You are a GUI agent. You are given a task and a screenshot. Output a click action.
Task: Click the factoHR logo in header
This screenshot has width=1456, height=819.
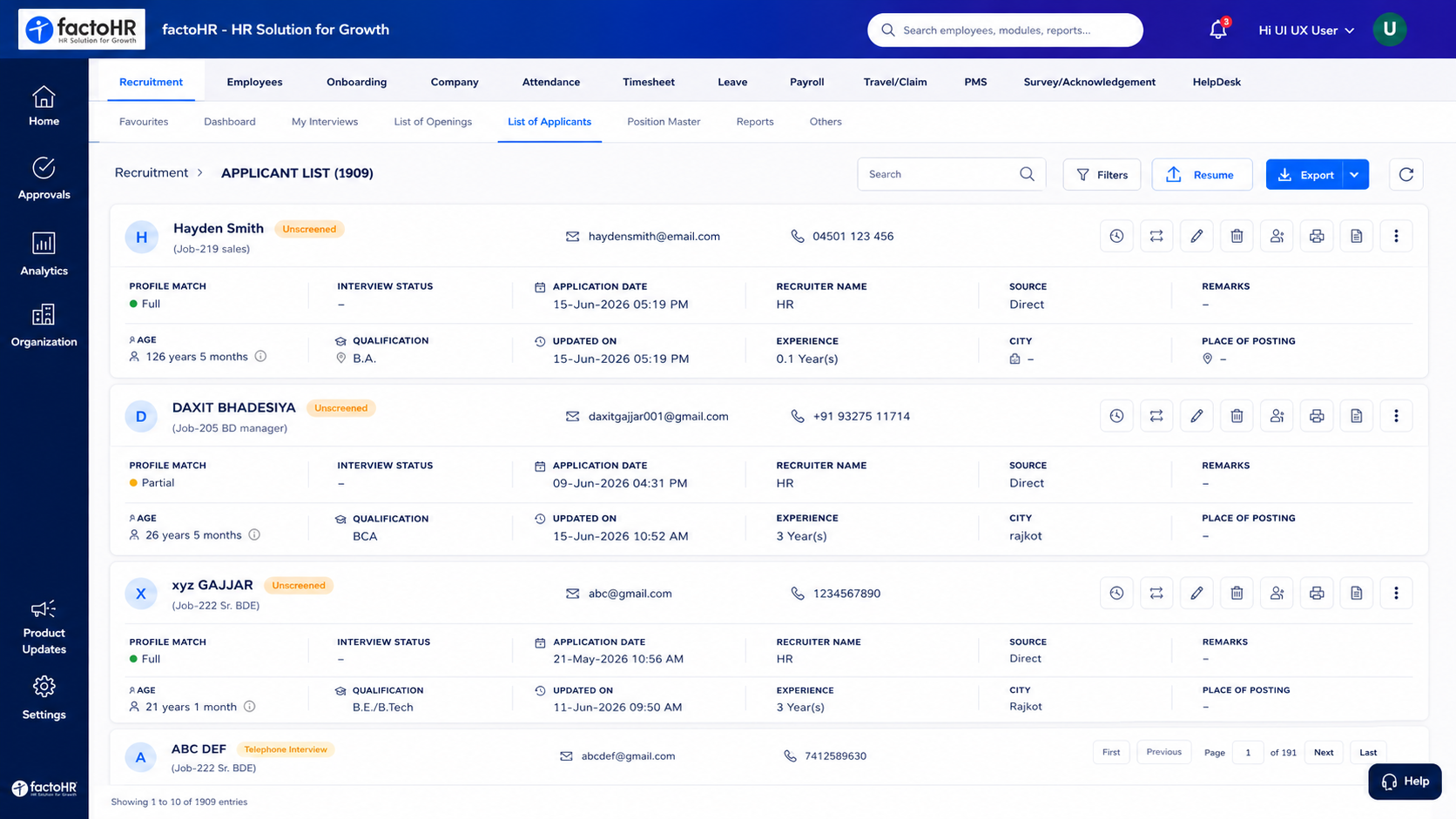click(82, 30)
